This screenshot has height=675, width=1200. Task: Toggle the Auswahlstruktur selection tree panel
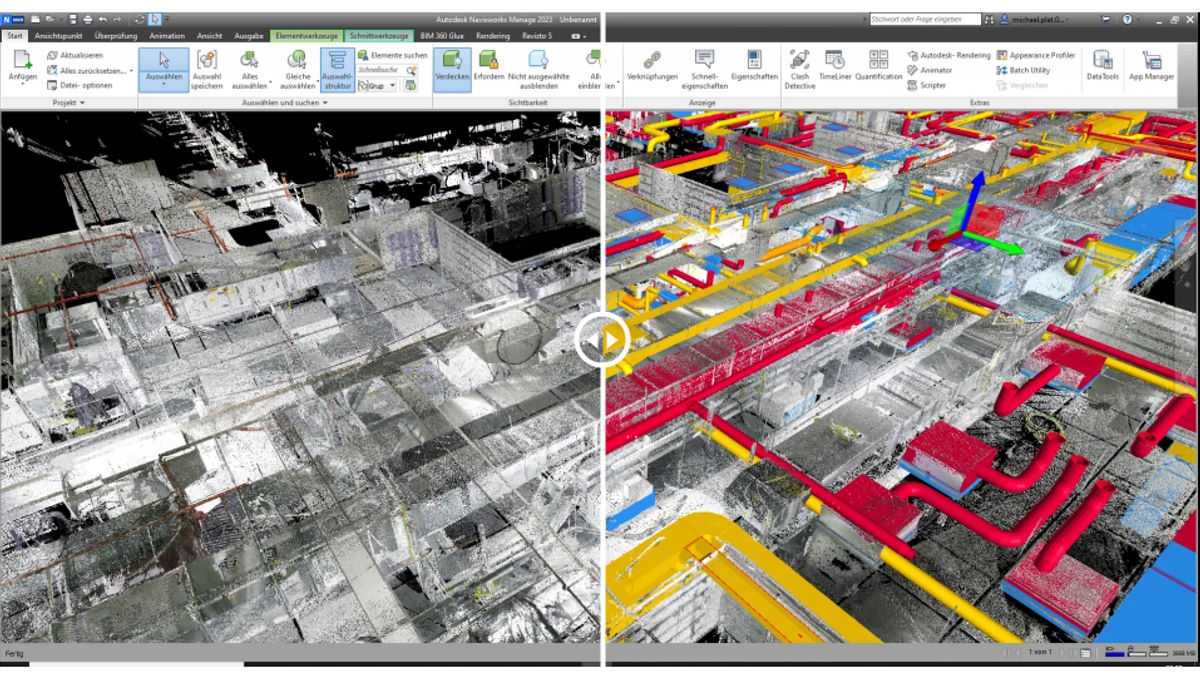click(337, 68)
